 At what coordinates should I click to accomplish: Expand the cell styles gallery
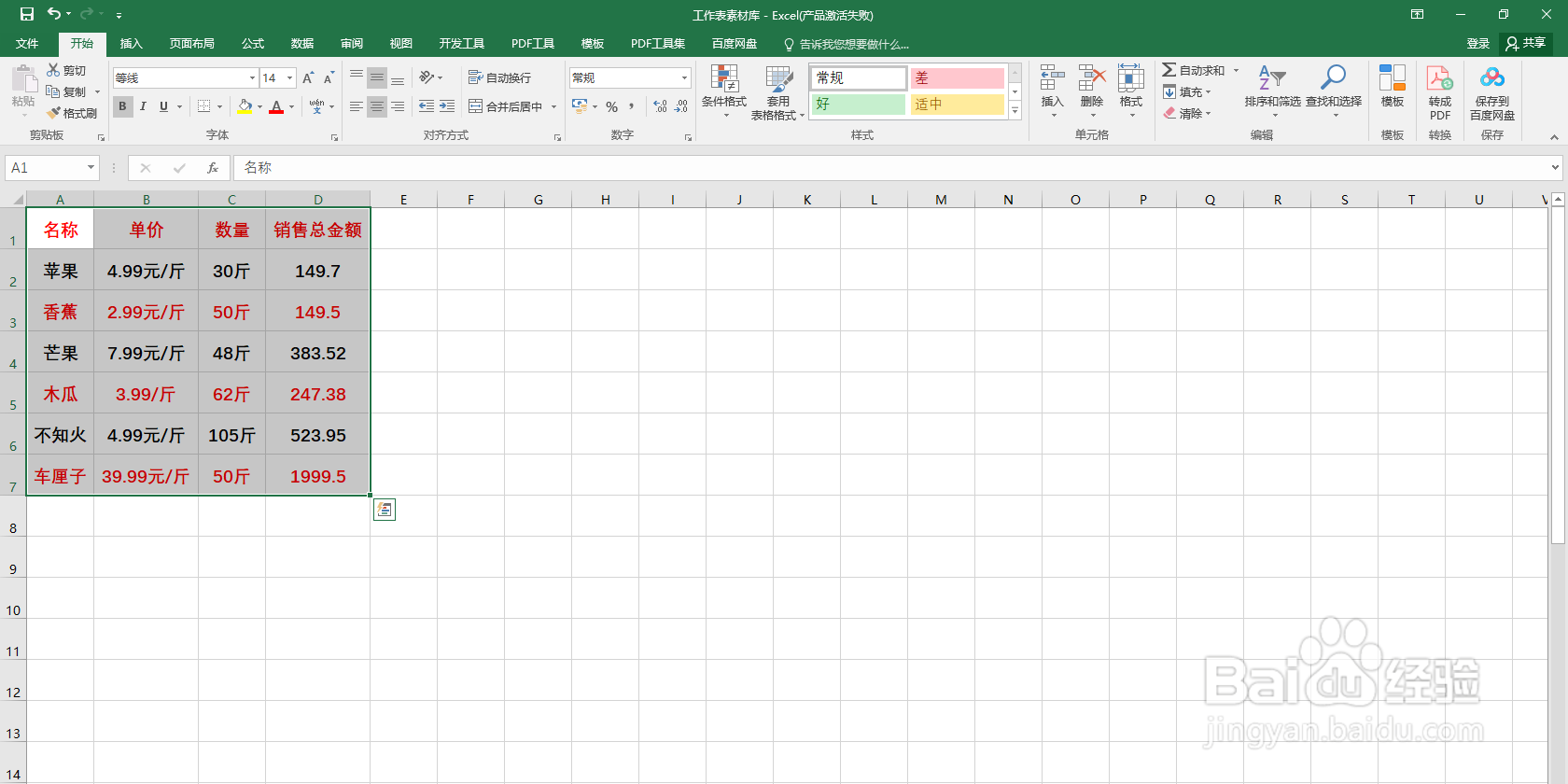[x=1015, y=110]
